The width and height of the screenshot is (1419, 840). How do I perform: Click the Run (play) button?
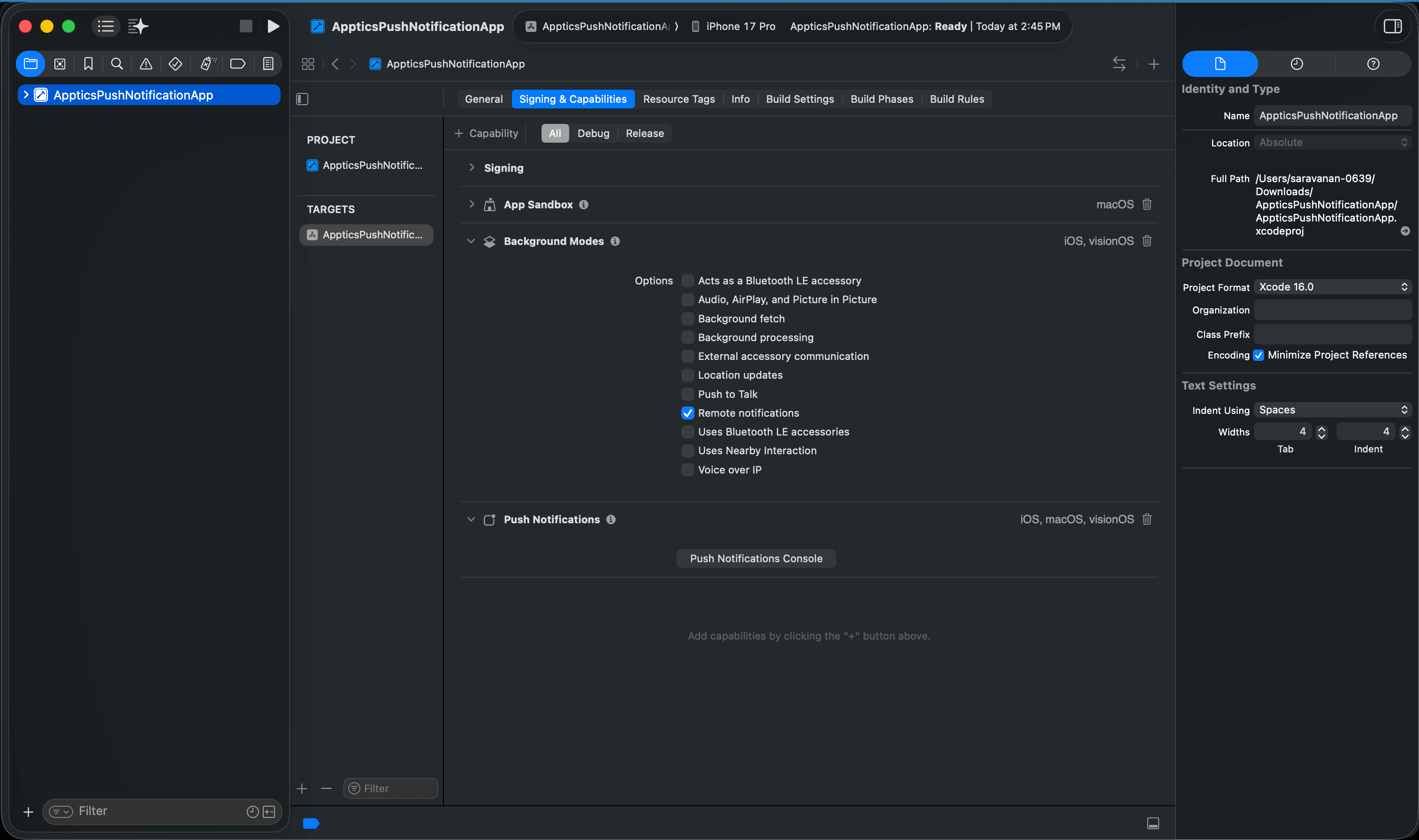[x=273, y=26]
